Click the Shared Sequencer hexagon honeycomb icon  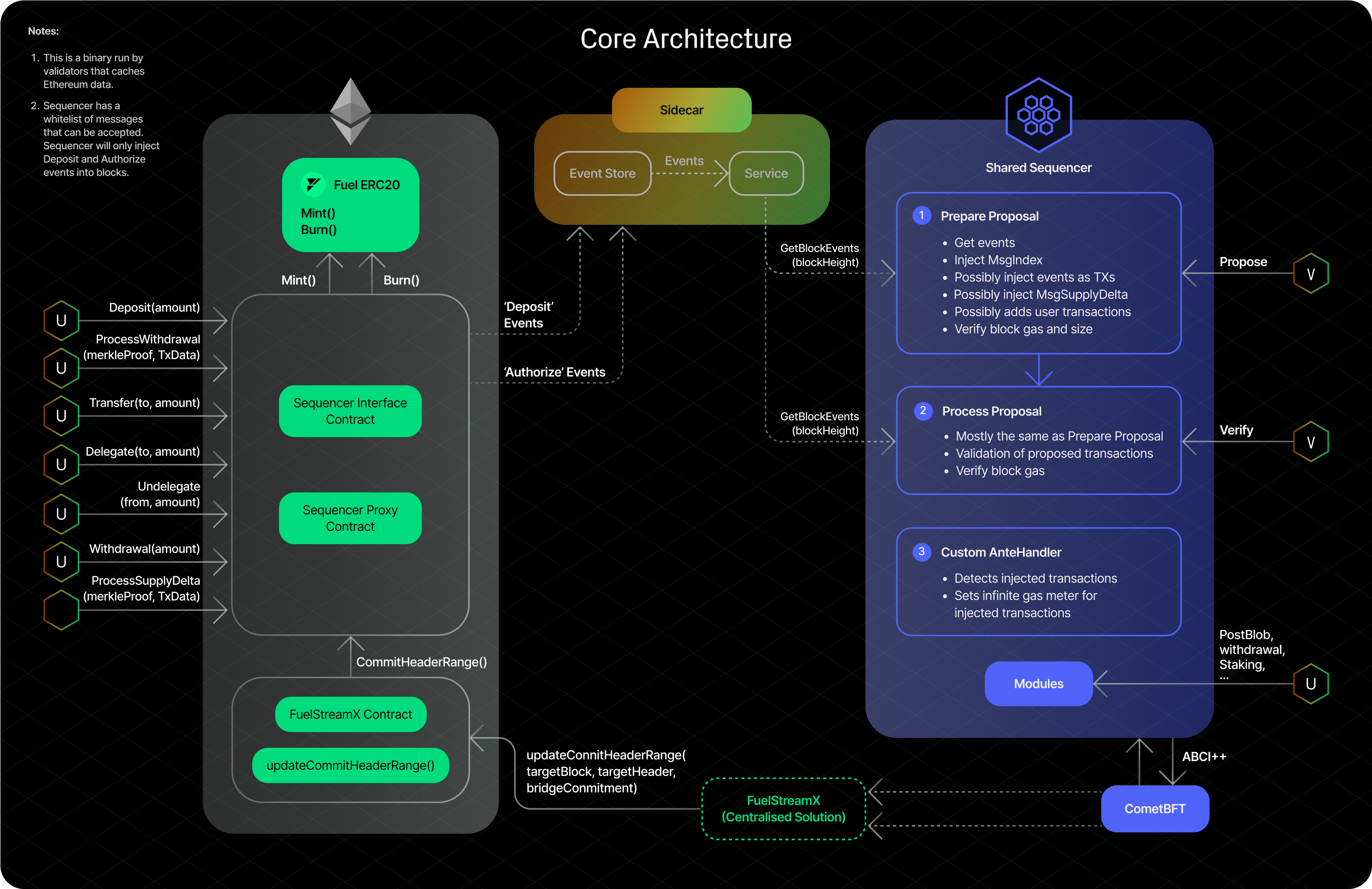pyautogui.click(x=1039, y=115)
